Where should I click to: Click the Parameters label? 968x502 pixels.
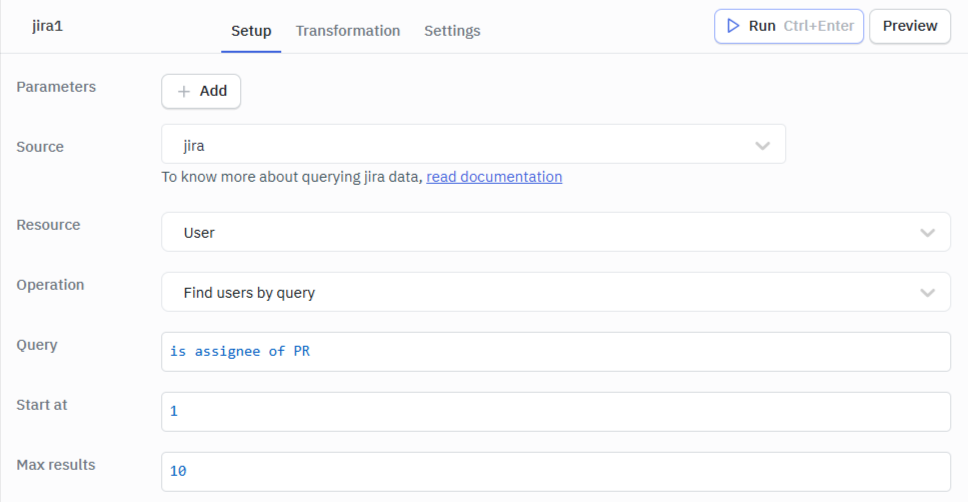tap(56, 87)
